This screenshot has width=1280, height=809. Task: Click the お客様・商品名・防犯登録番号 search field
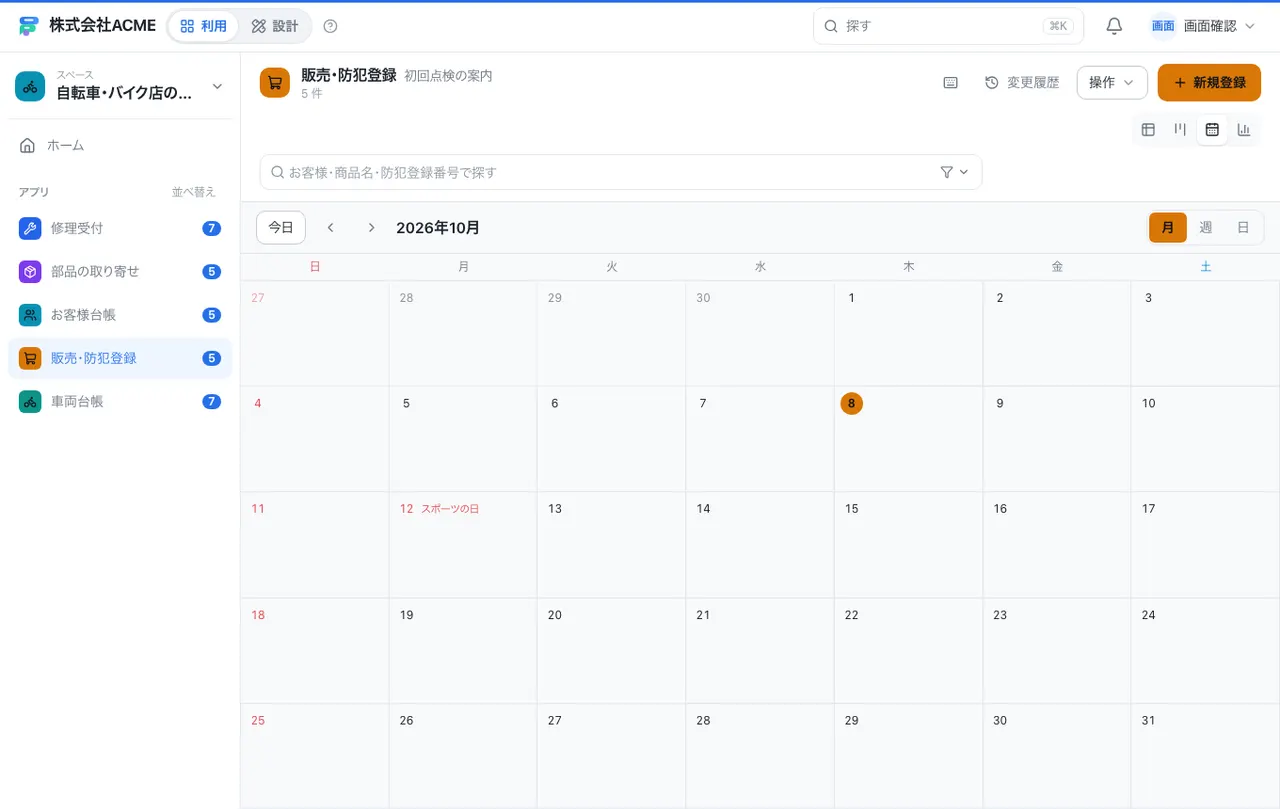[x=620, y=172]
